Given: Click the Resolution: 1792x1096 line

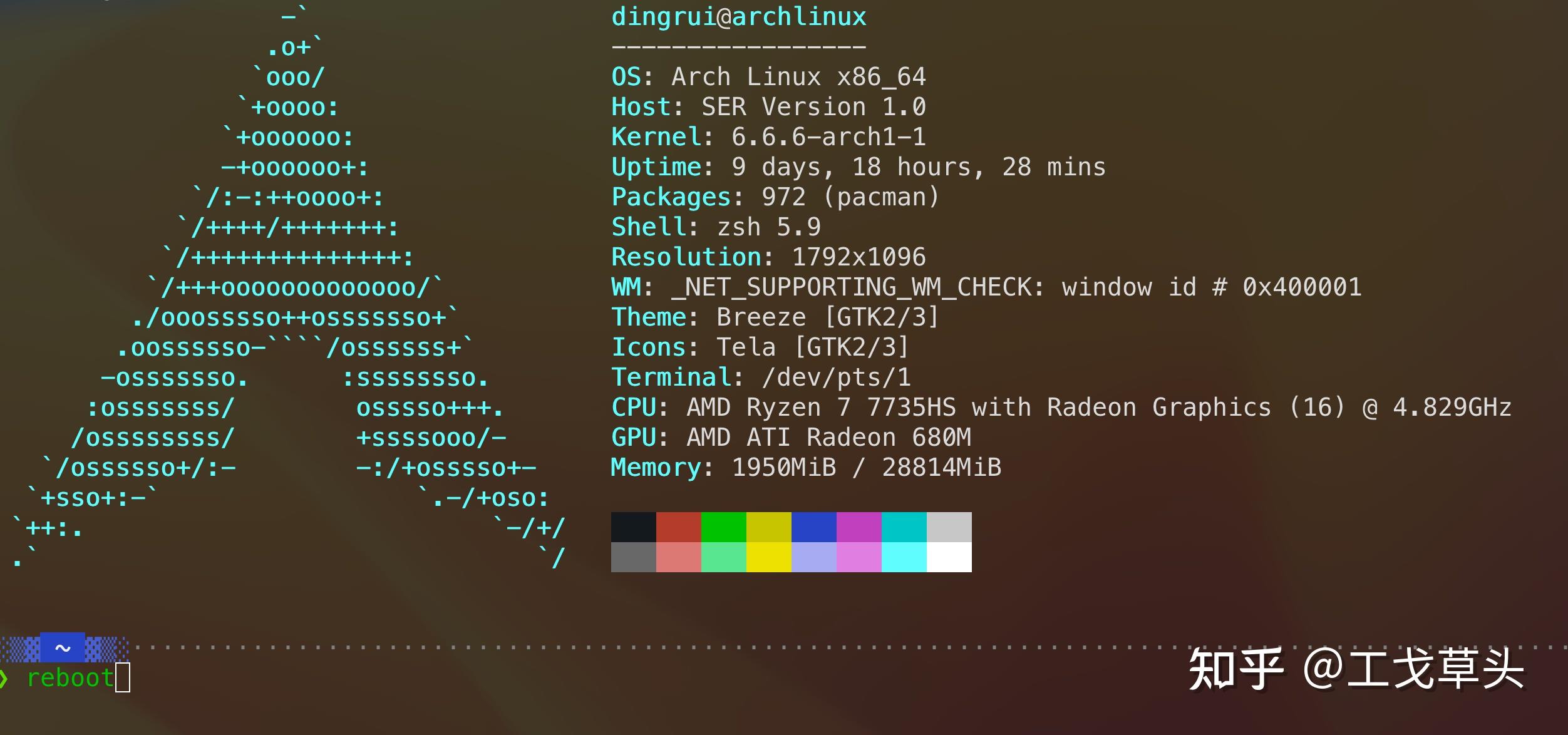Looking at the screenshot, I should [768, 257].
